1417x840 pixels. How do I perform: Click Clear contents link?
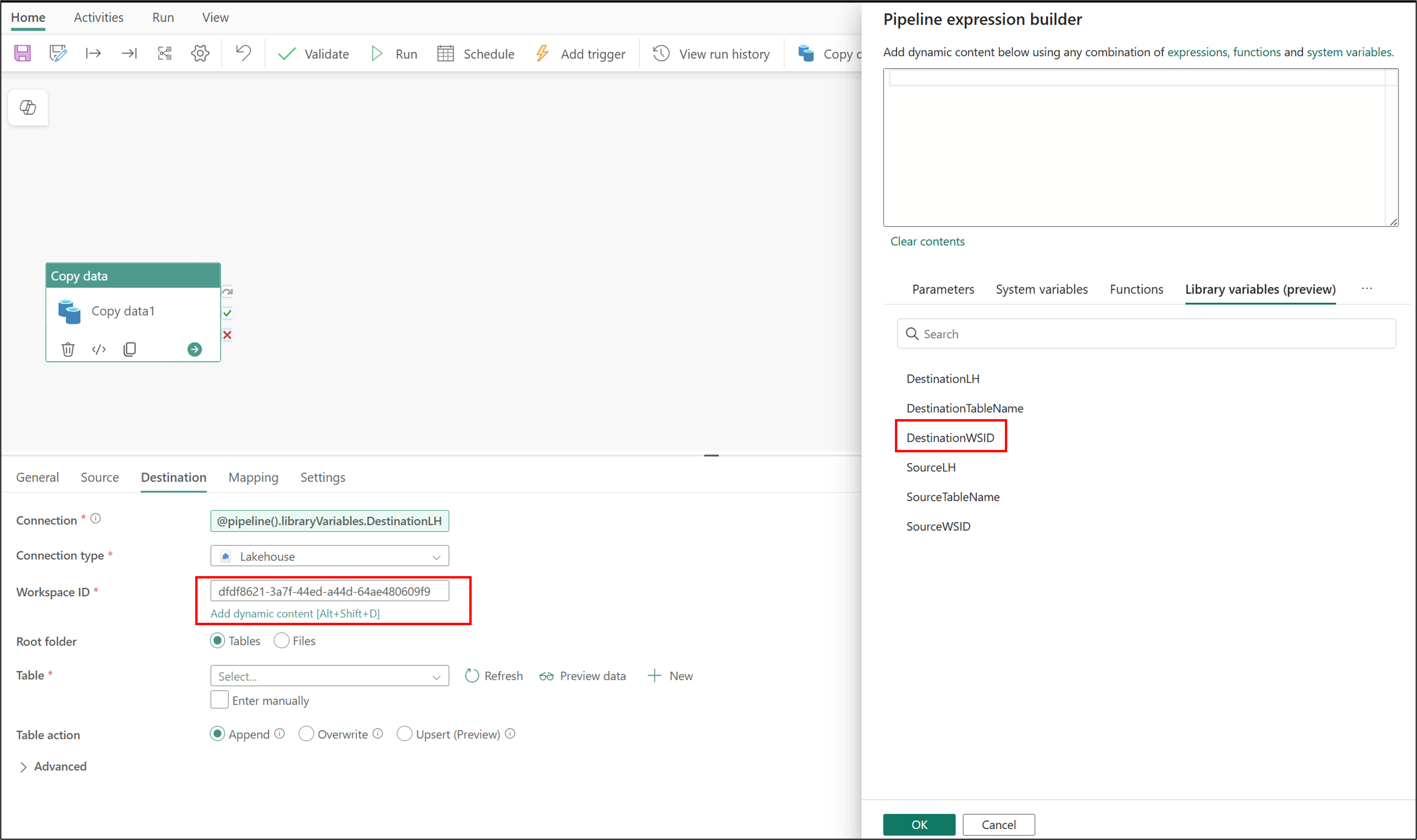[927, 242]
